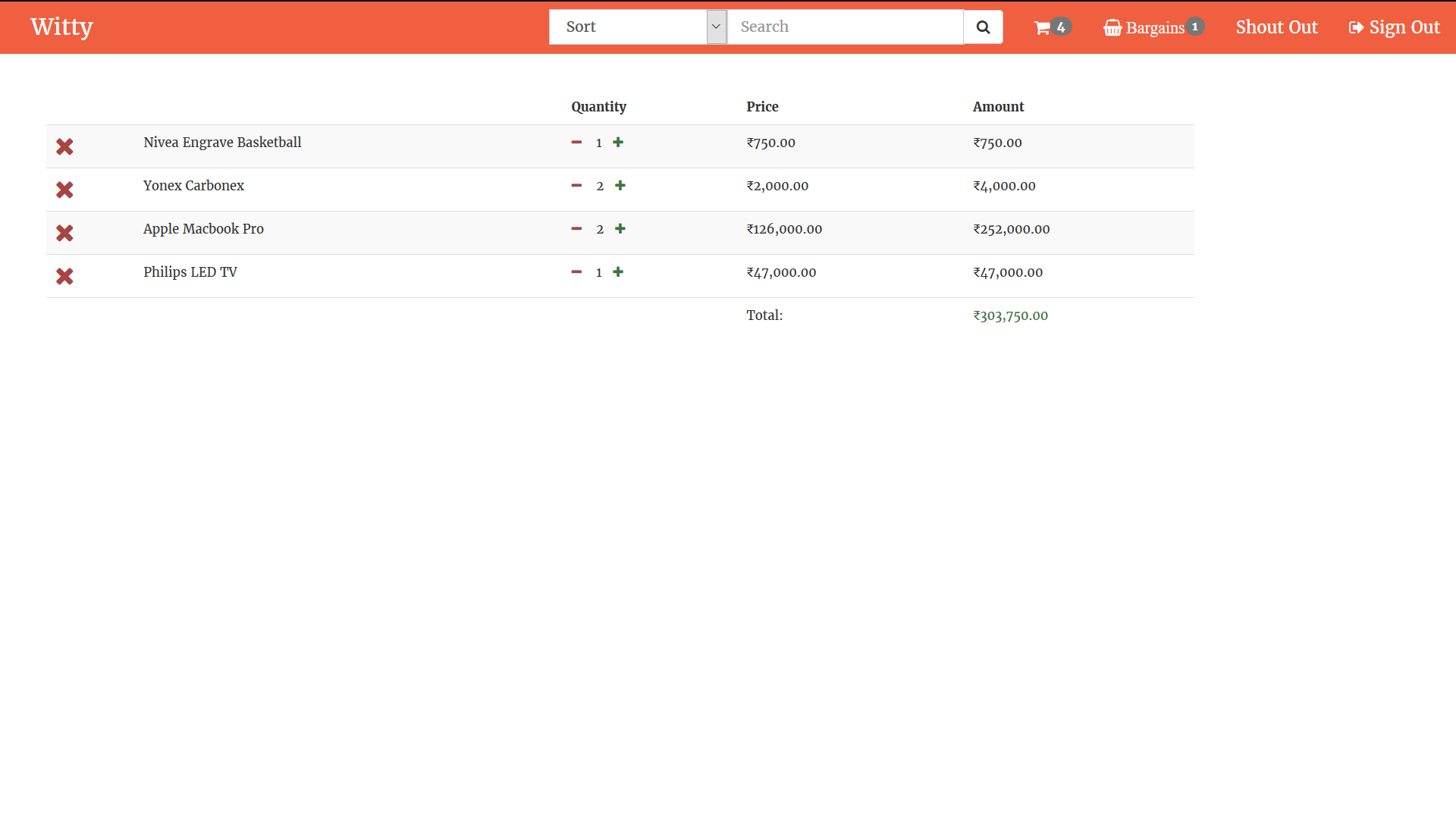Remove Nivea Engrave Basketball from cart
This screenshot has width=1456, height=819.
click(64, 146)
